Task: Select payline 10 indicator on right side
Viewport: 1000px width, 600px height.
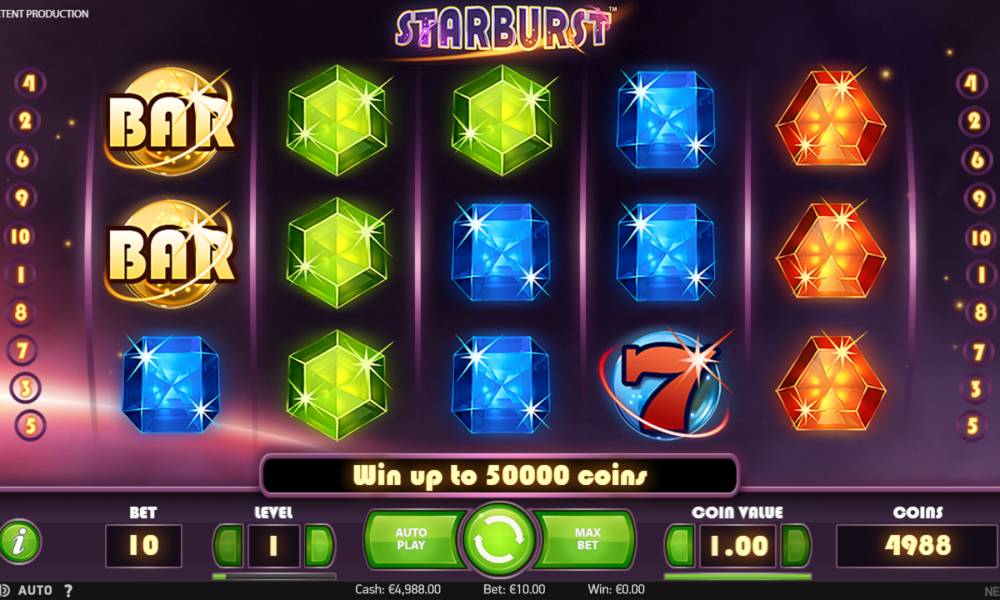Action: 980,237
